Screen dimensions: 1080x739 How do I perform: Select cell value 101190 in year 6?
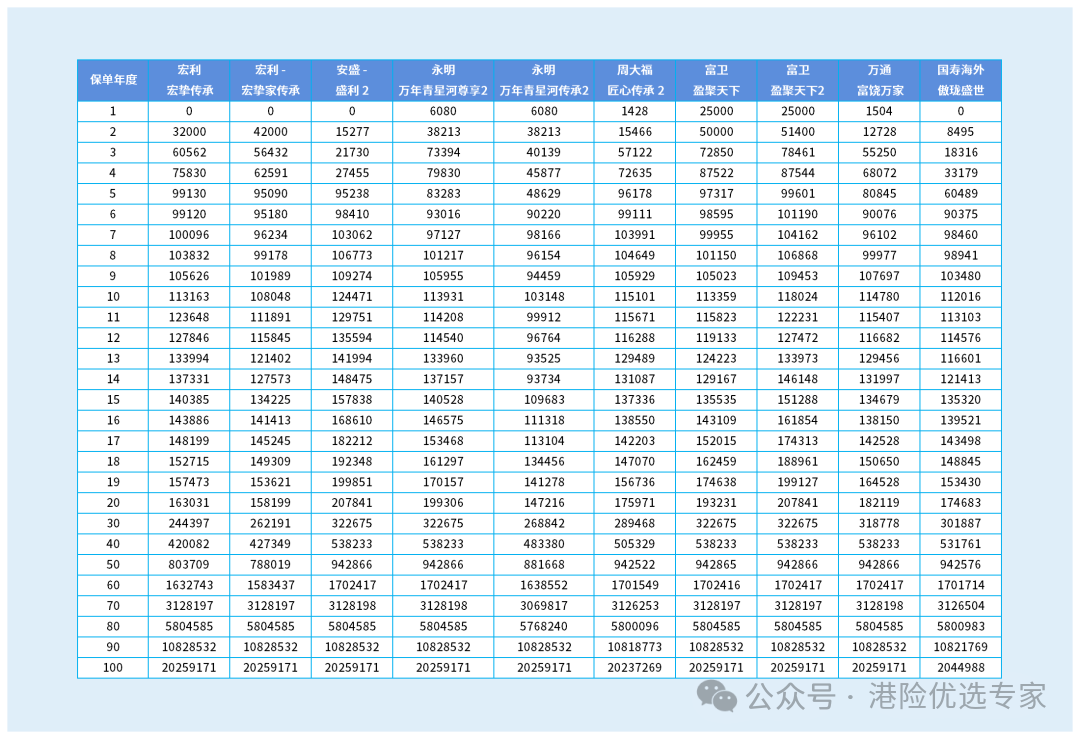pyautogui.click(x=798, y=214)
